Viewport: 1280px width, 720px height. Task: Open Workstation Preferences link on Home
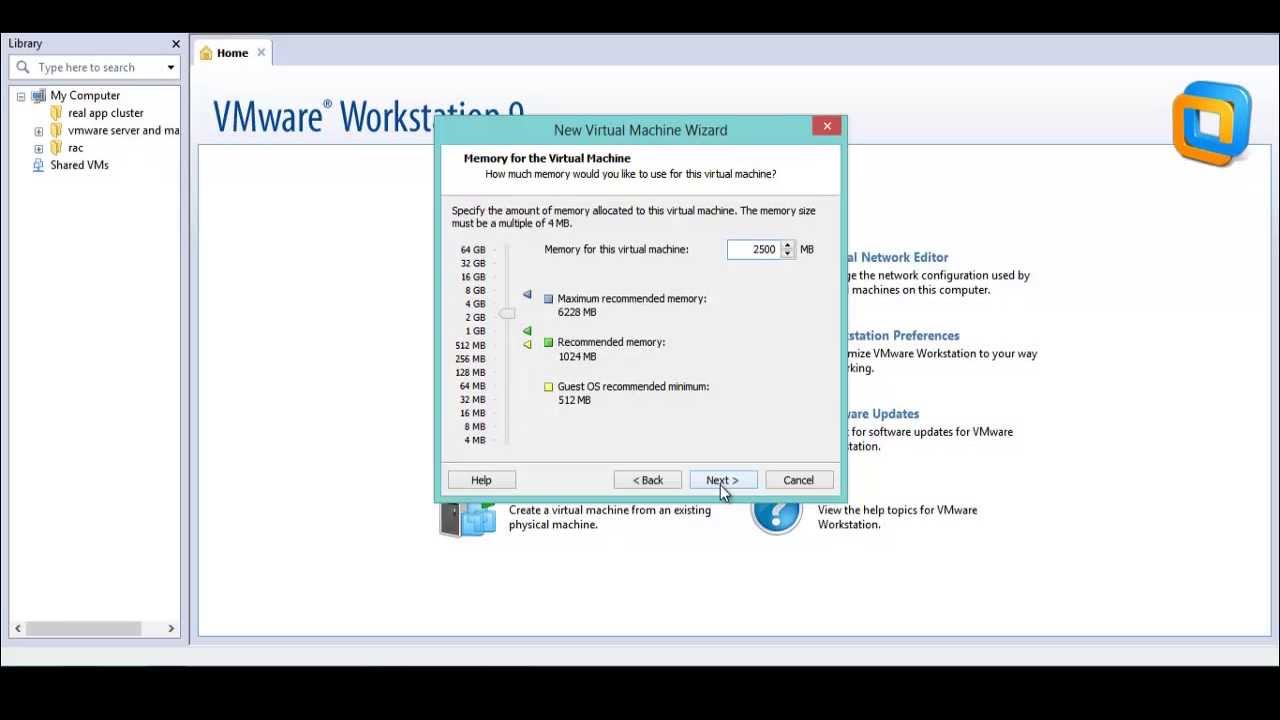[x=904, y=335]
